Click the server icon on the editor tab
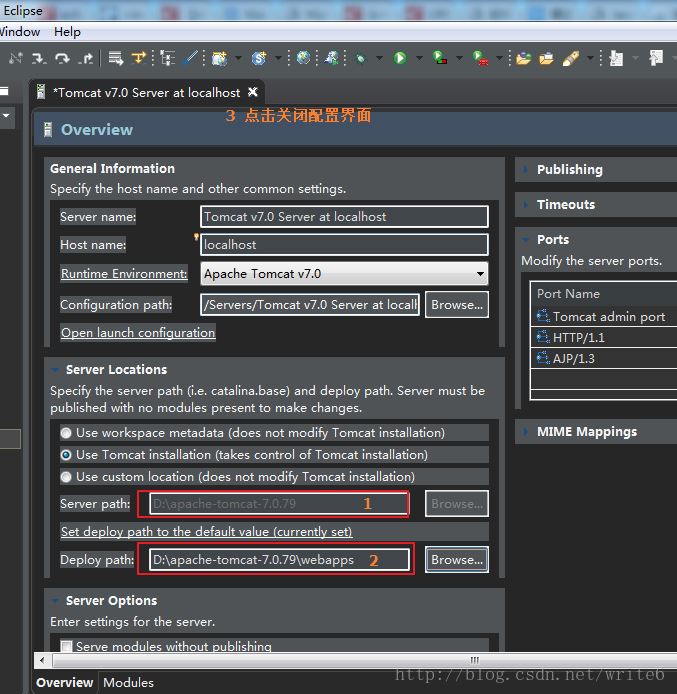Image resolution: width=677 pixels, height=694 pixels. 41,92
